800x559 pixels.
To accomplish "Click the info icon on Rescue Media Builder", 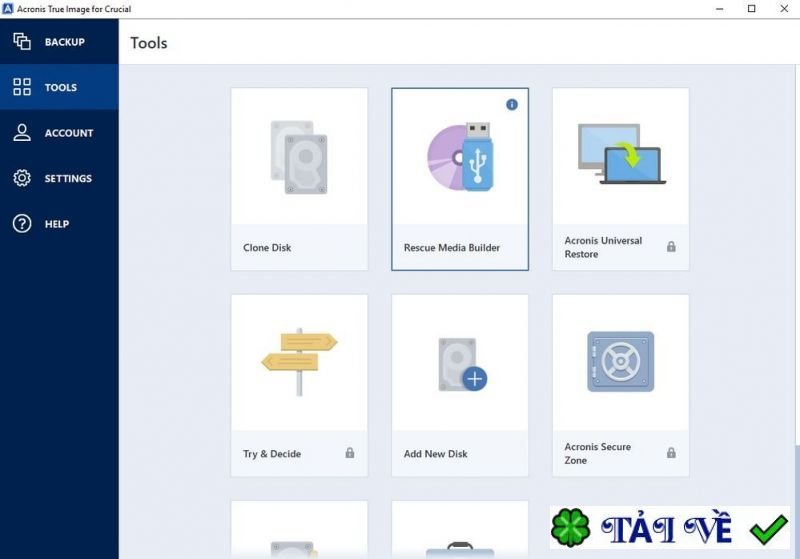I will tap(512, 105).
